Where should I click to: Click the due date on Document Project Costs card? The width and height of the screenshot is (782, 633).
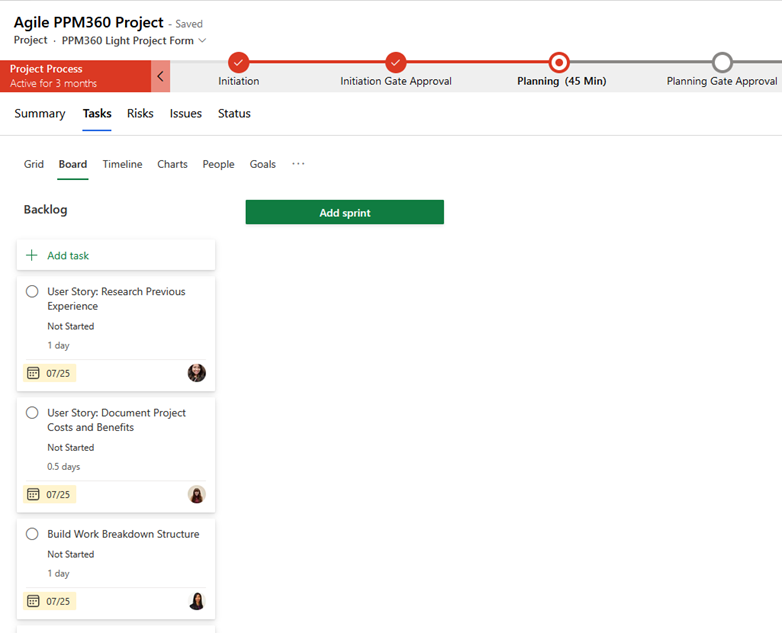(49, 494)
